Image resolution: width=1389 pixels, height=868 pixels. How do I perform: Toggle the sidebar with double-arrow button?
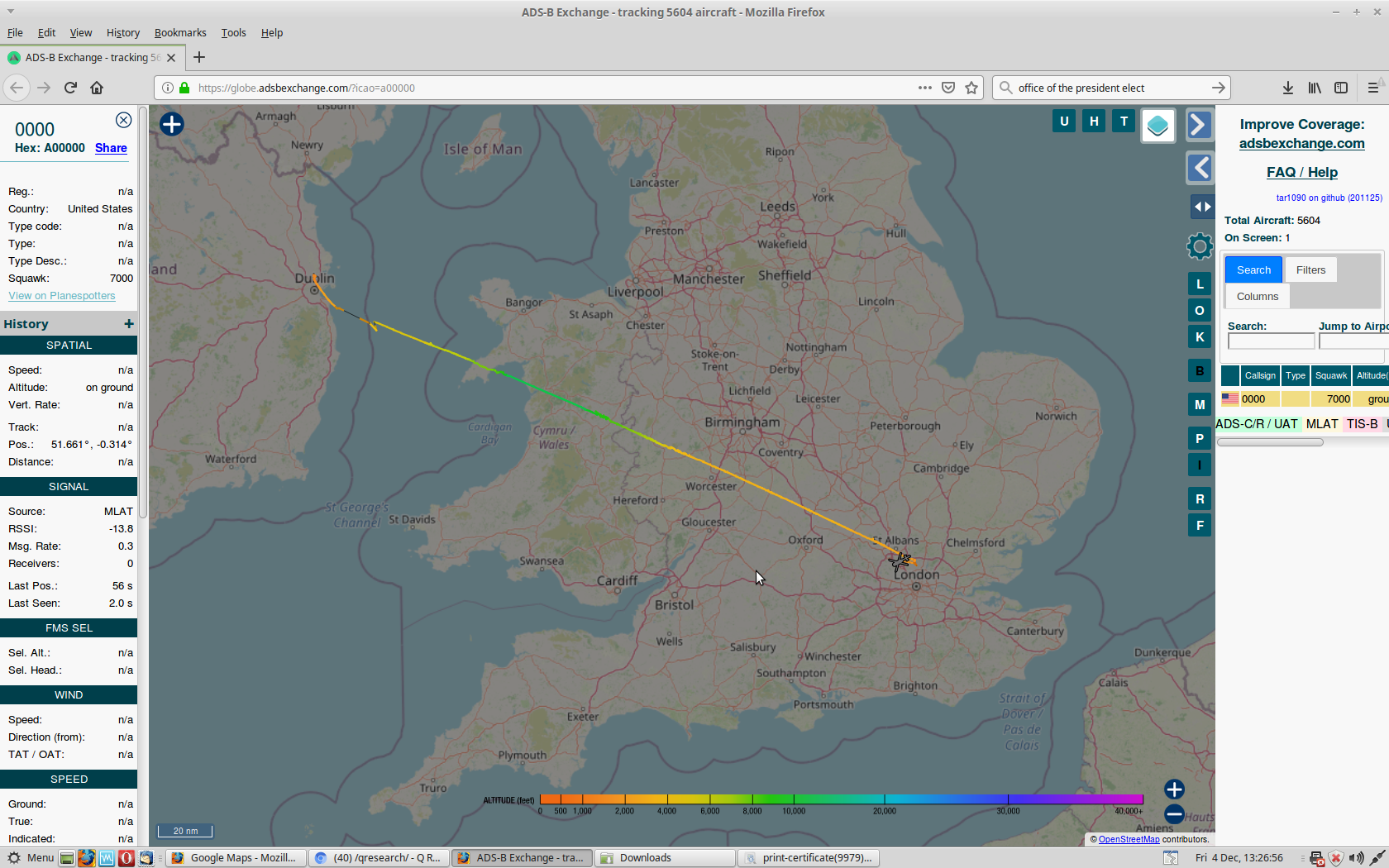(1202, 207)
